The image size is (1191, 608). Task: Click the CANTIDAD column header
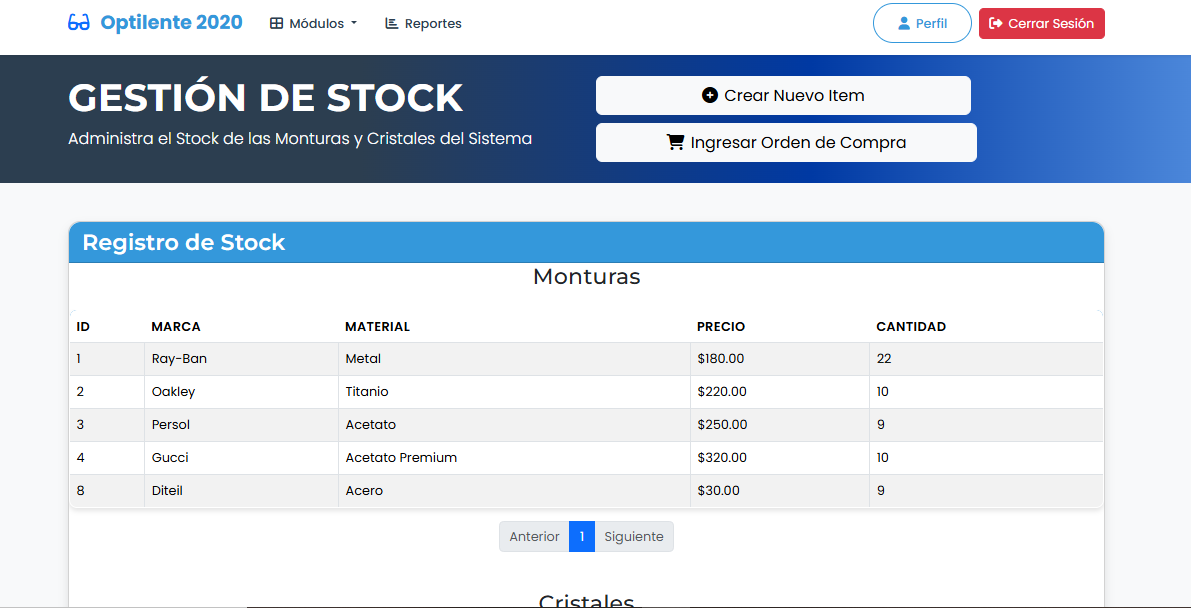click(986, 327)
